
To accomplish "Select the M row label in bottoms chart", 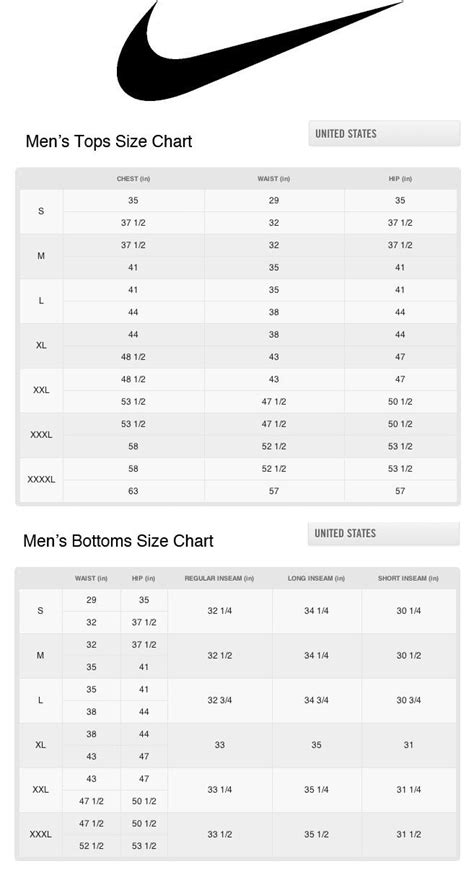I will pos(41,656).
